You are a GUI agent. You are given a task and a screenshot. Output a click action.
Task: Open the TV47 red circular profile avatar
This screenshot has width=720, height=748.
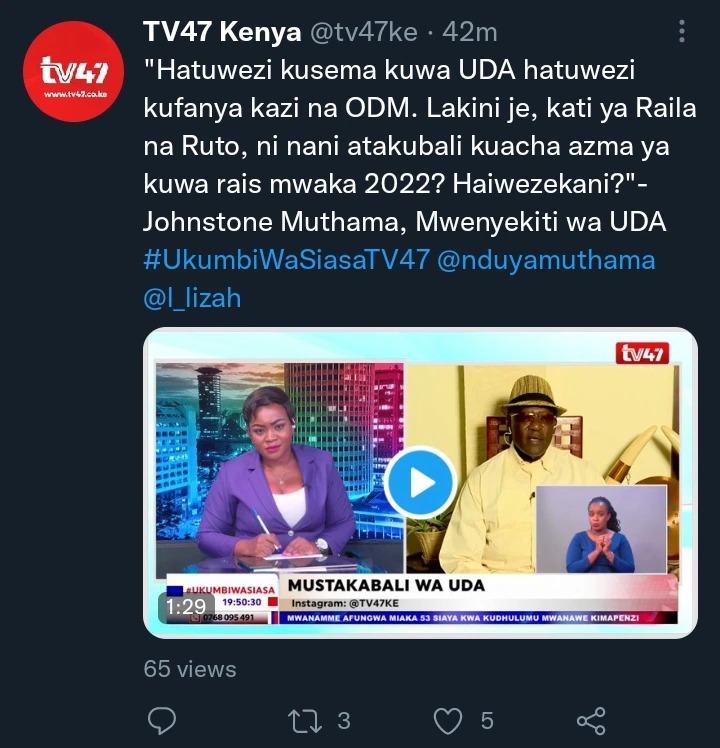pos(73,72)
